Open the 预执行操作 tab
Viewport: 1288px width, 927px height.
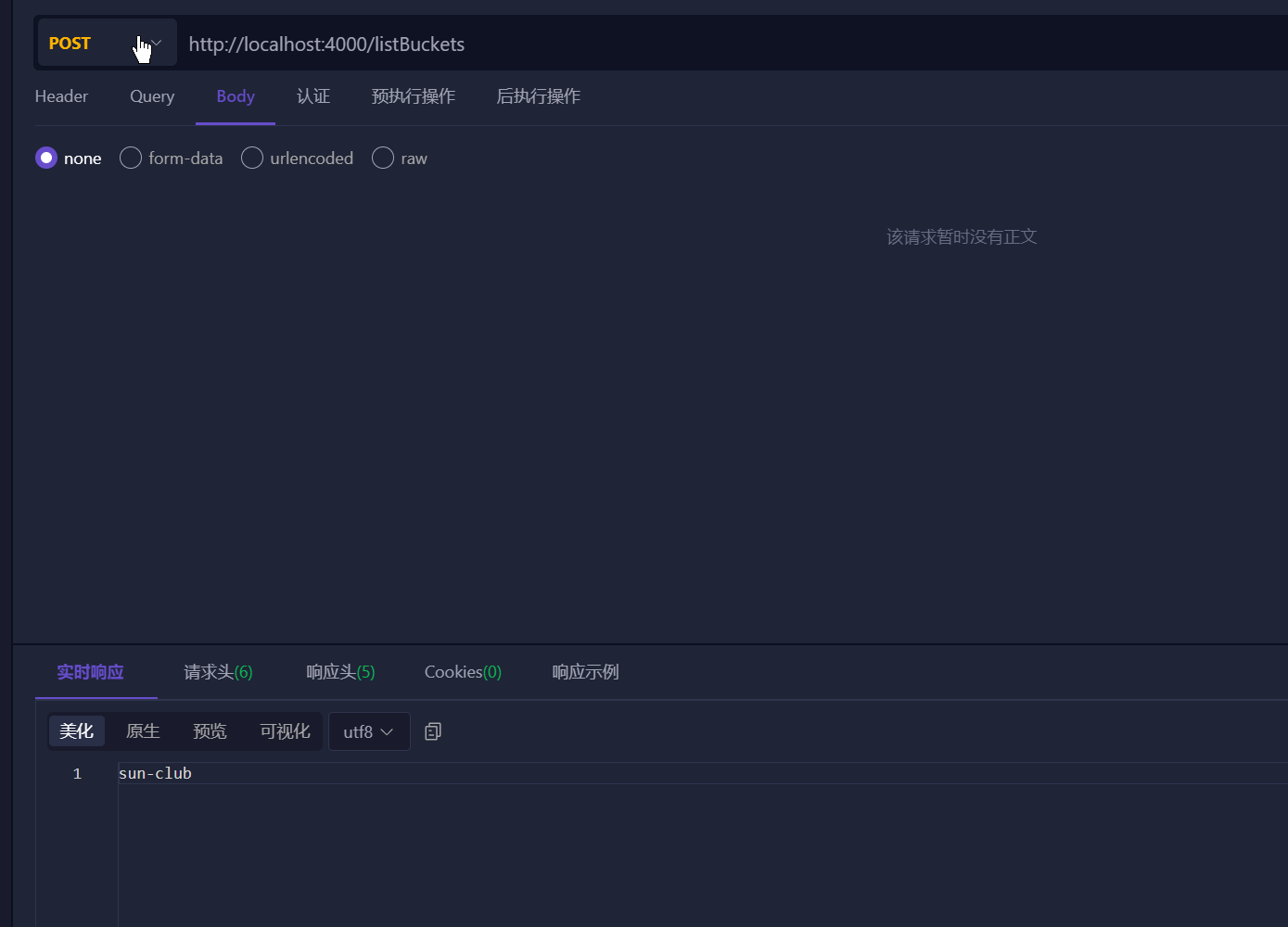pos(414,96)
